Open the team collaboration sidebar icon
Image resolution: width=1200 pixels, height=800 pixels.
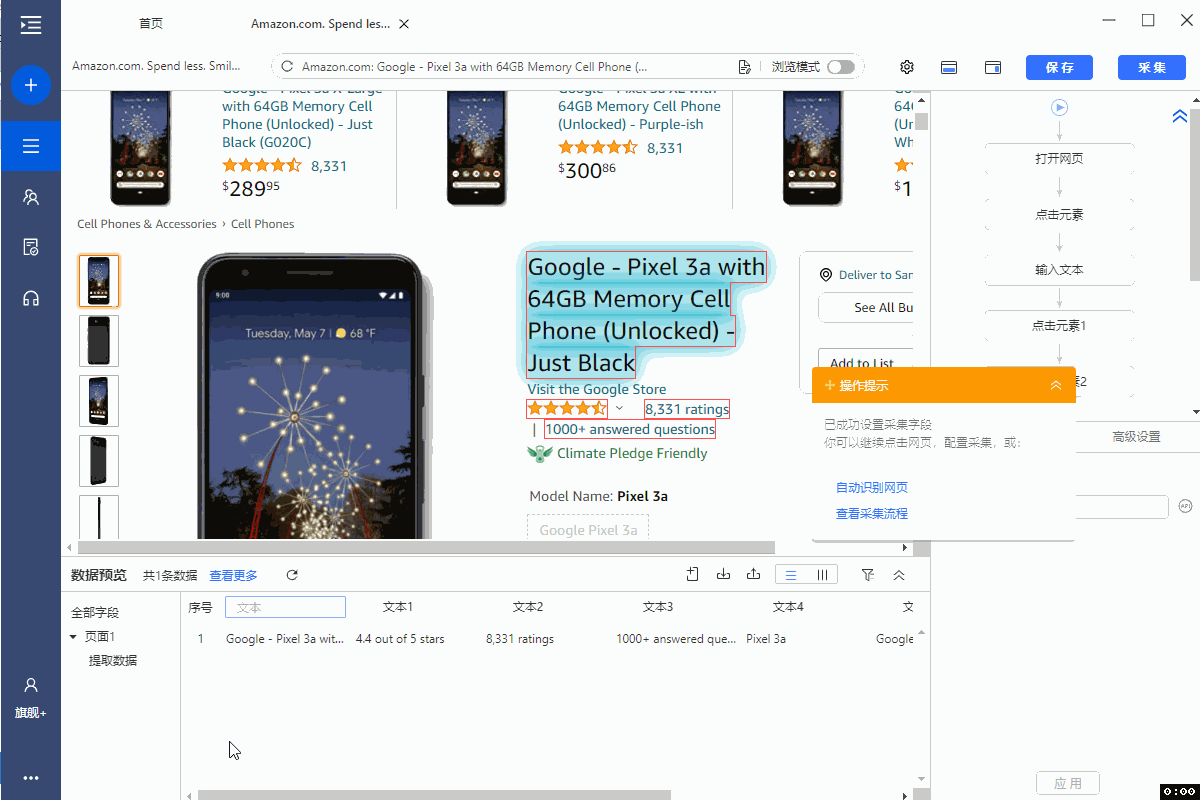(x=31, y=197)
